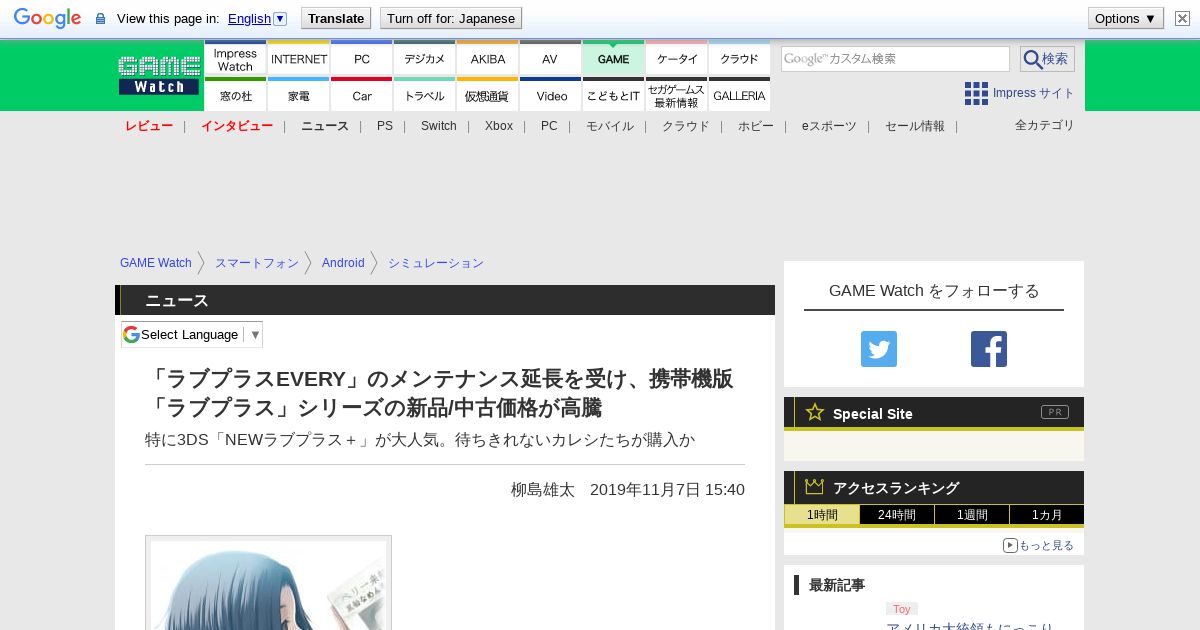The width and height of the screenshot is (1200, 630).
Task: Click the Google logo in translate bar
Action: click(47, 18)
